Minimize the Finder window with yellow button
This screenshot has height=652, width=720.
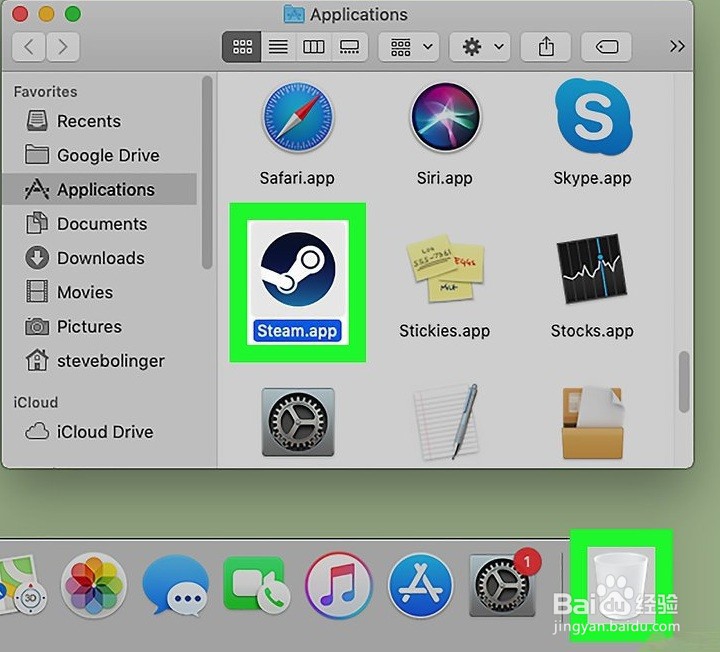[46, 14]
